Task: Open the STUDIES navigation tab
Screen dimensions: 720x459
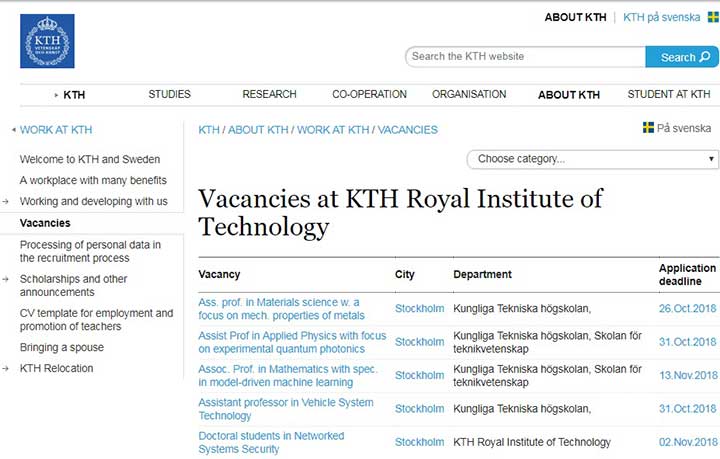Action: pos(169,95)
